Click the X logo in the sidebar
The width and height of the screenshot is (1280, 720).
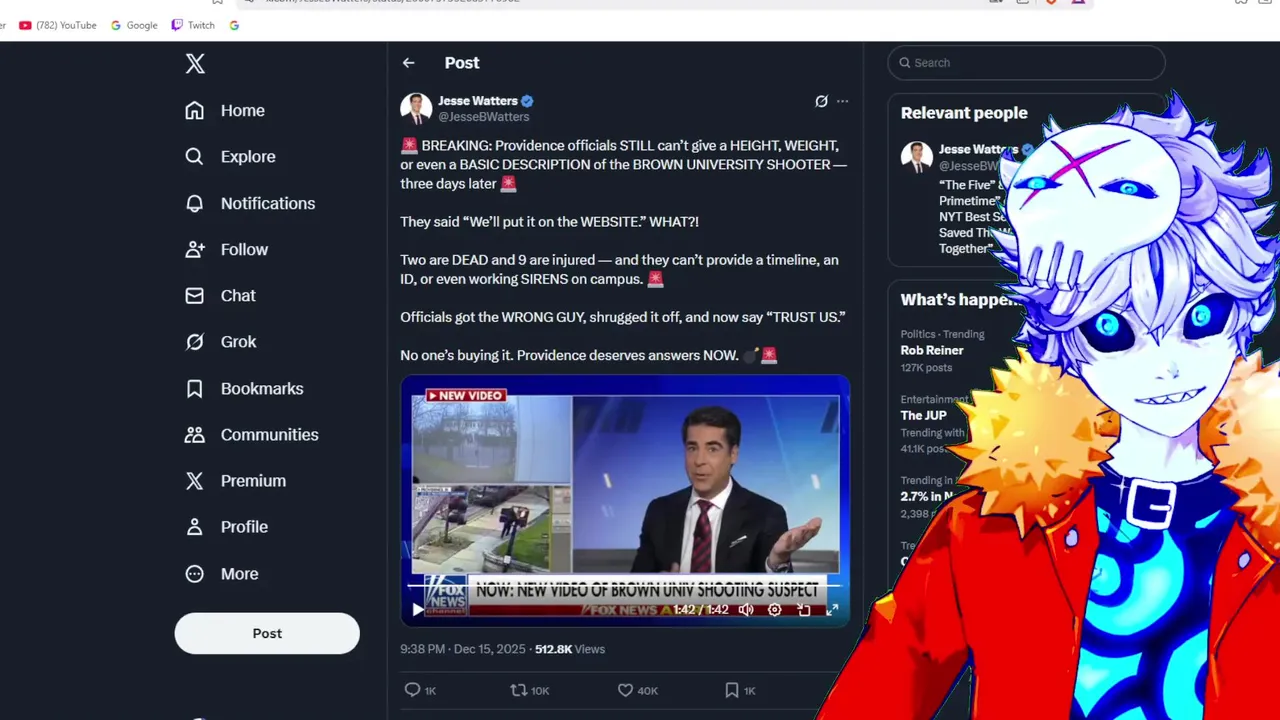195,64
